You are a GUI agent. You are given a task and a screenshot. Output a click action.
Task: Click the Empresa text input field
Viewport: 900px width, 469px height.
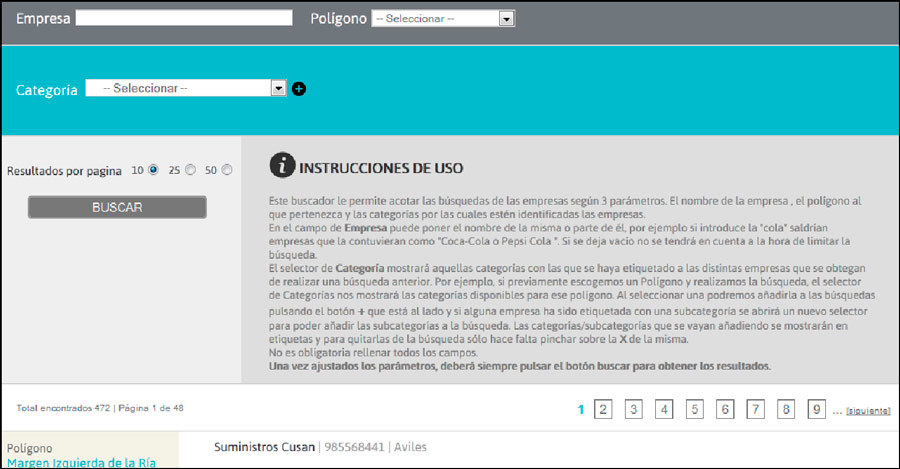click(x=184, y=18)
